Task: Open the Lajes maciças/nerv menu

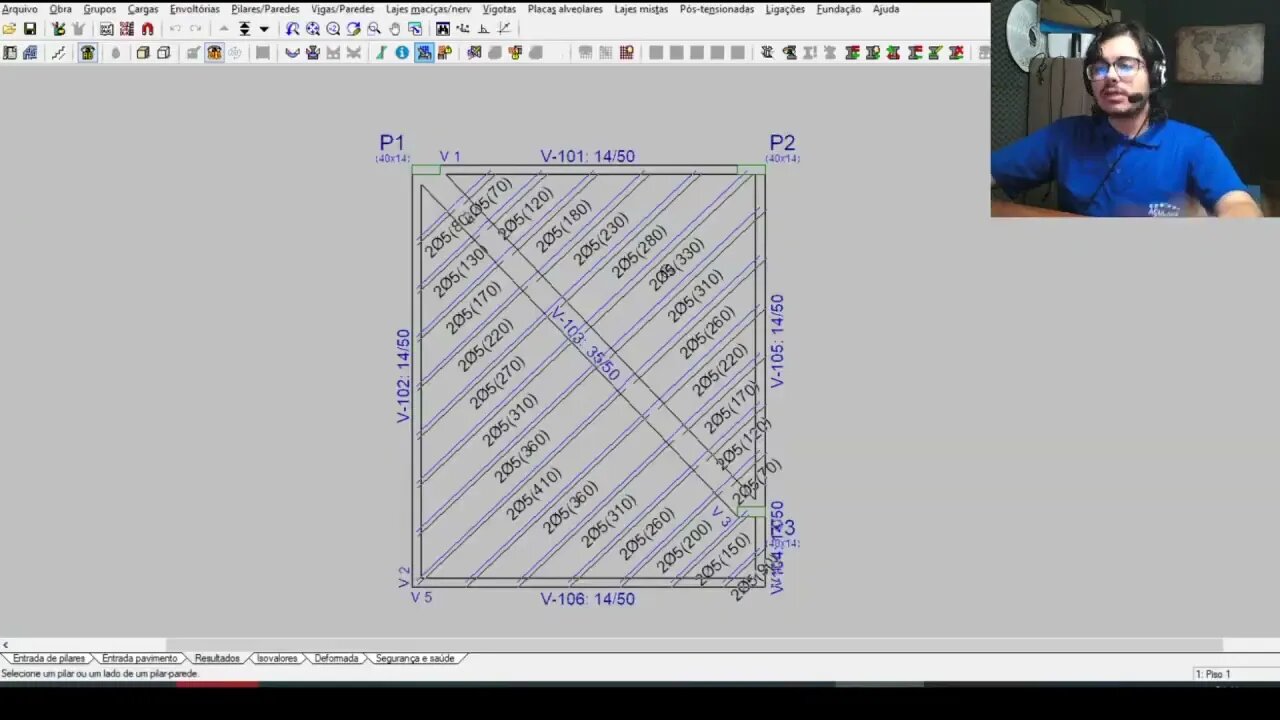Action: coord(429,9)
